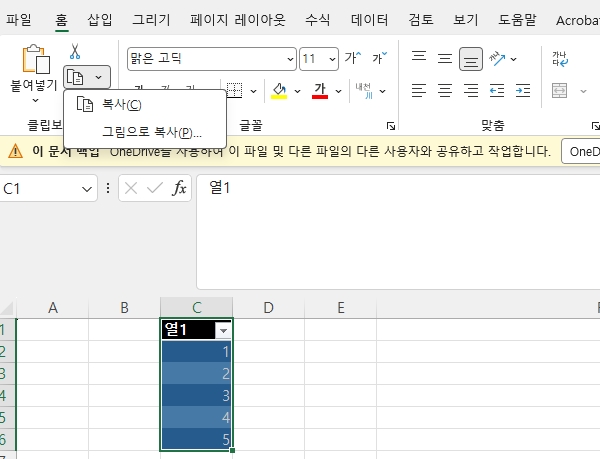Switch to the 그리기 tab
The width and height of the screenshot is (600, 459).
point(151,20)
